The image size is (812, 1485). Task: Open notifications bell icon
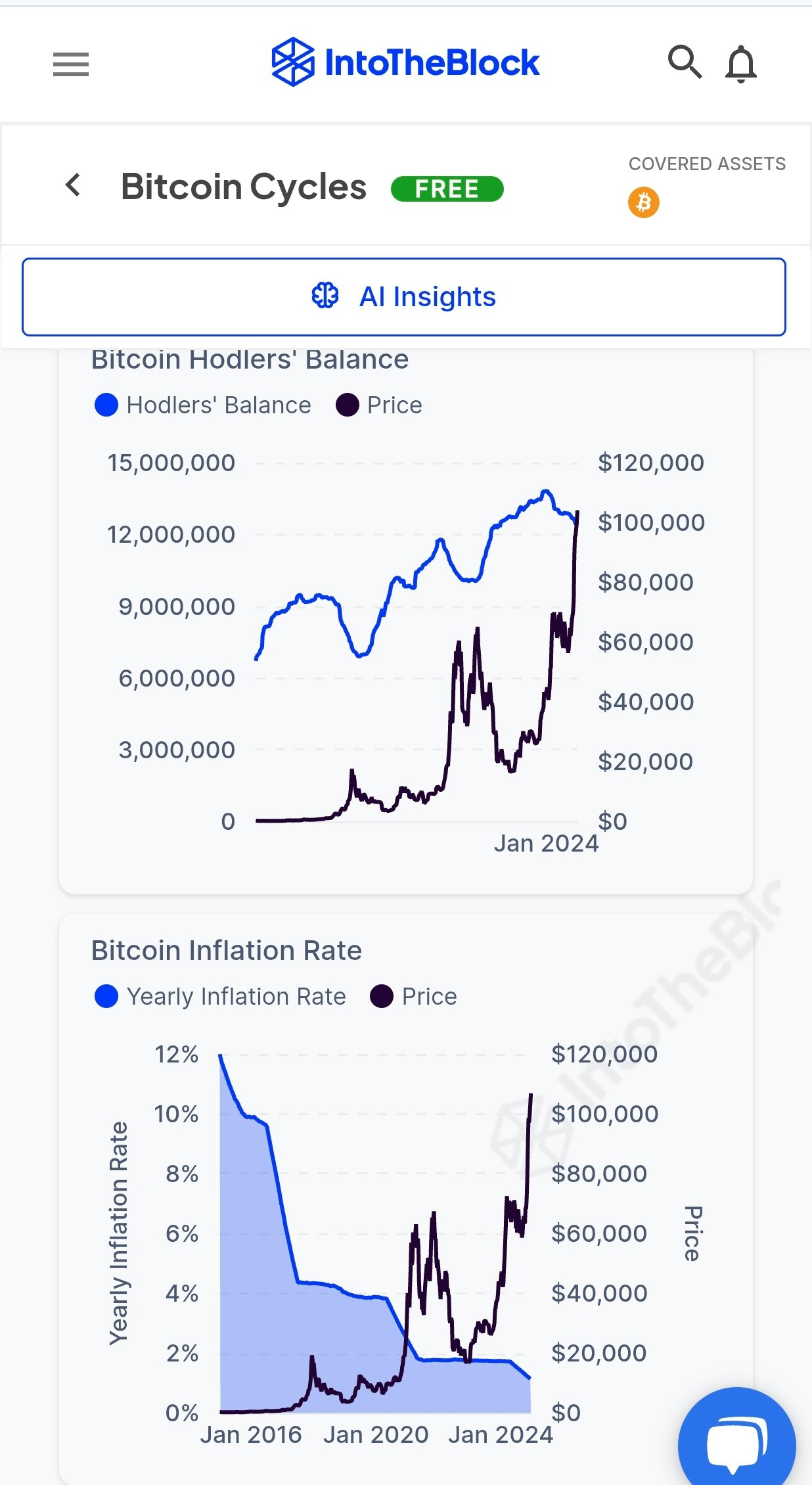tap(741, 64)
